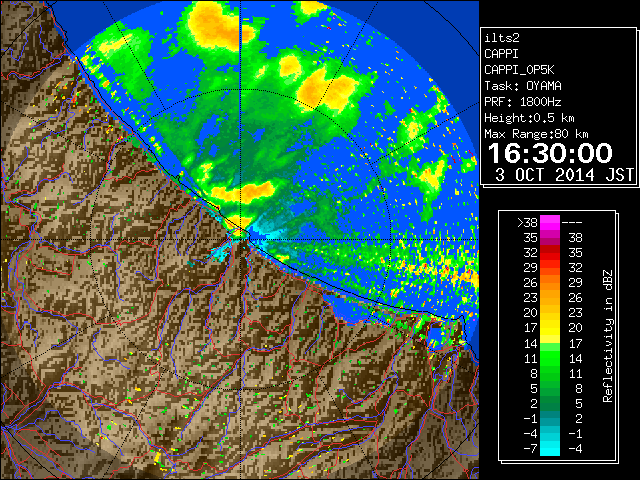Select the Max Range:80 km text
The image size is (640, 480).
536,134
